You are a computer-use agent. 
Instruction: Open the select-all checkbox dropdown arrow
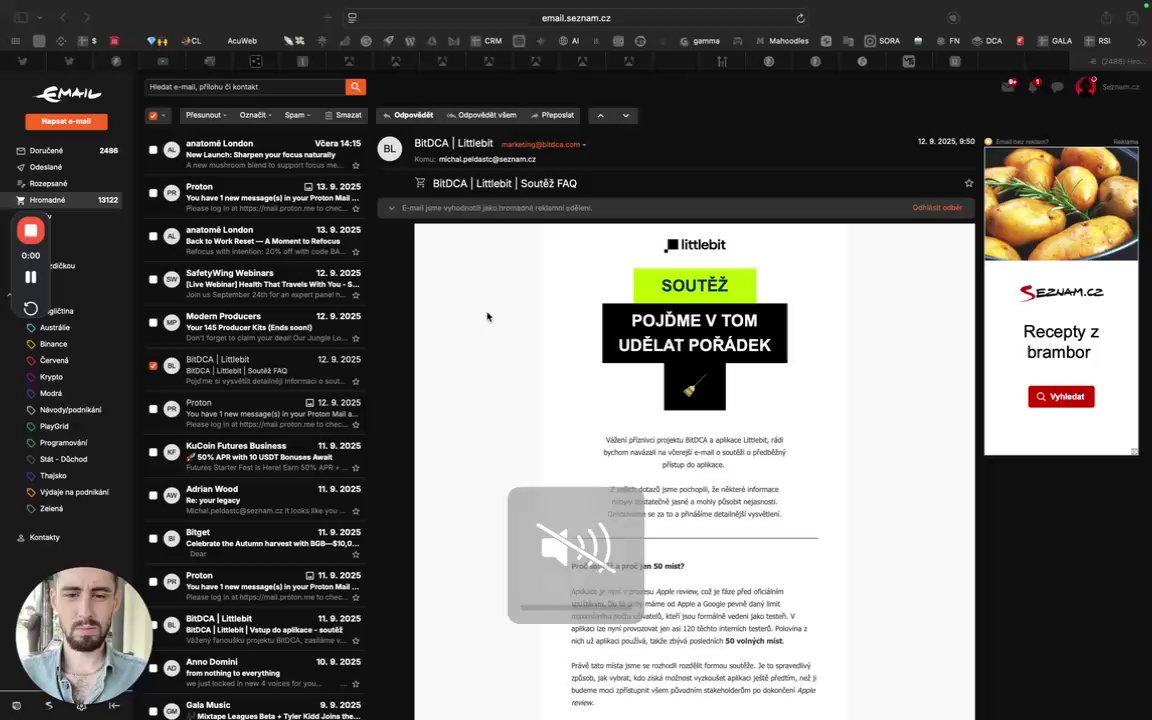pos(163,115)
